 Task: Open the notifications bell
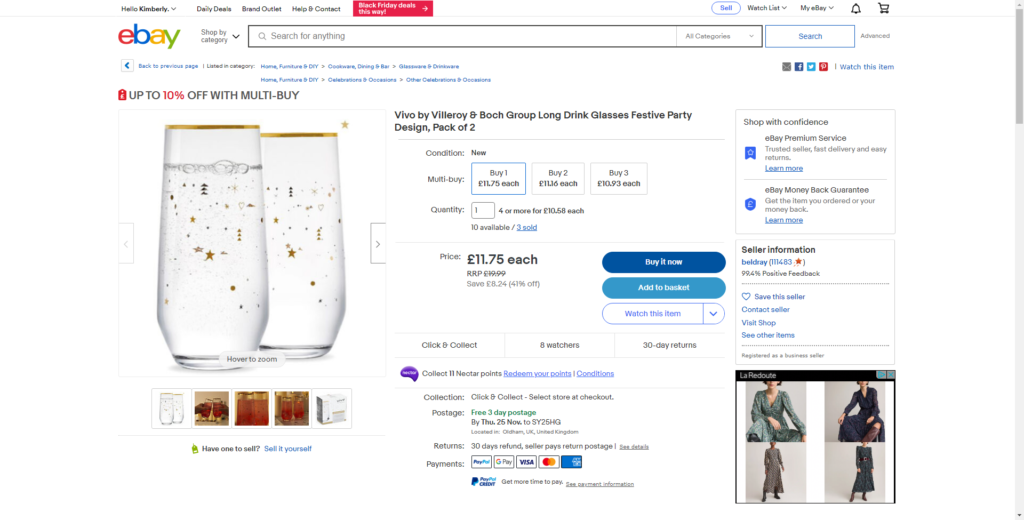856,8
